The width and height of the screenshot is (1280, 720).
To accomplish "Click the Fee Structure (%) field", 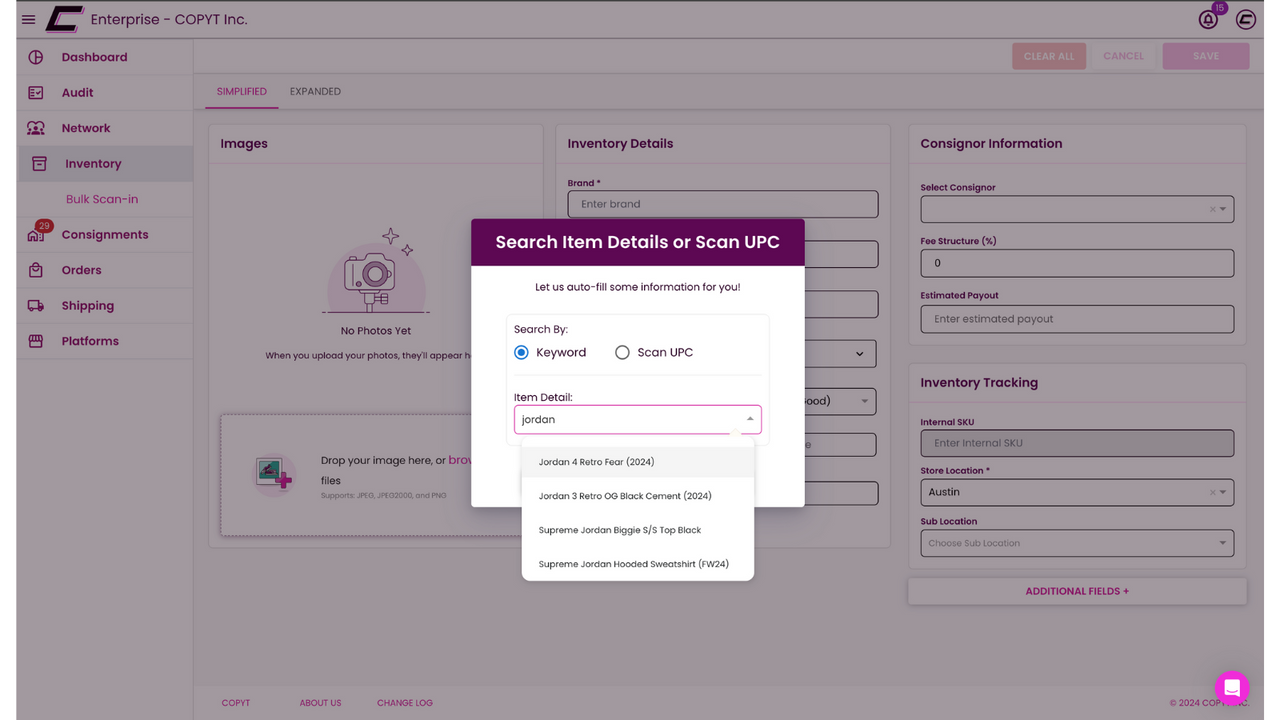I will [x=1077, y=263].
